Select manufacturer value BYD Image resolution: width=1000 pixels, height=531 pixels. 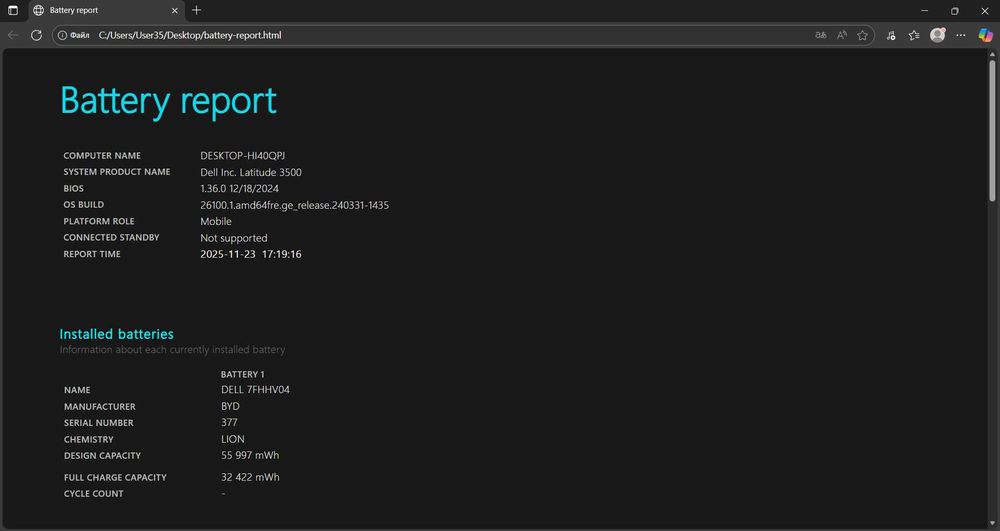coord(230,406)
